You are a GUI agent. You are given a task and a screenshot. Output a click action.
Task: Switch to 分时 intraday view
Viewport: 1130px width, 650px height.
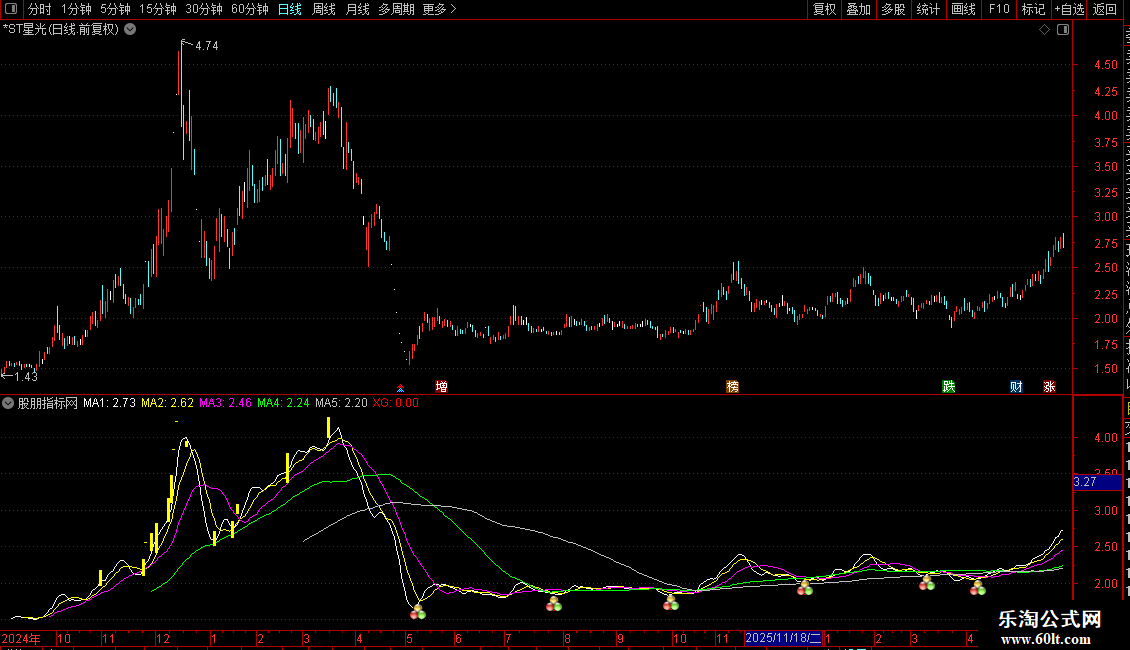(40, 9)
